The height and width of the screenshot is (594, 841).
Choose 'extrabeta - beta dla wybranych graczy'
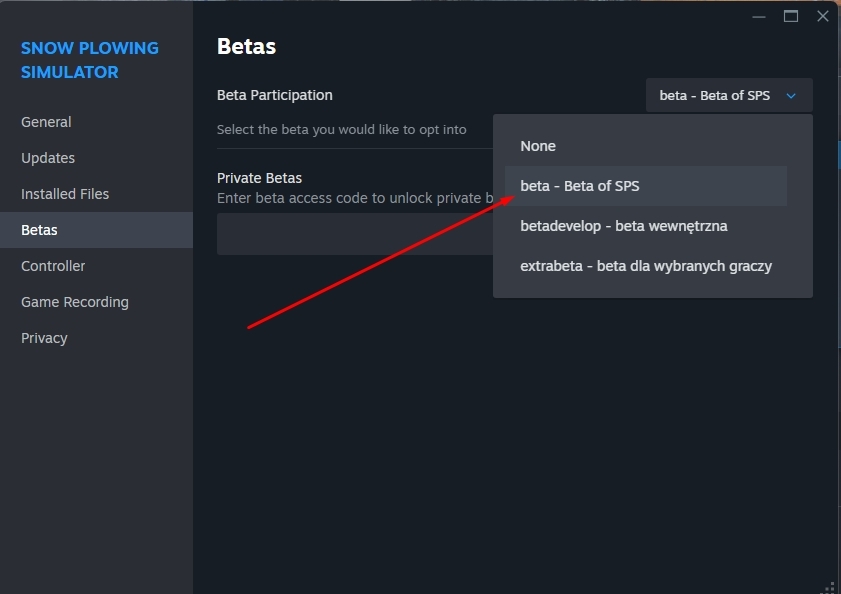pyautogui.click(x=646, y=266)
